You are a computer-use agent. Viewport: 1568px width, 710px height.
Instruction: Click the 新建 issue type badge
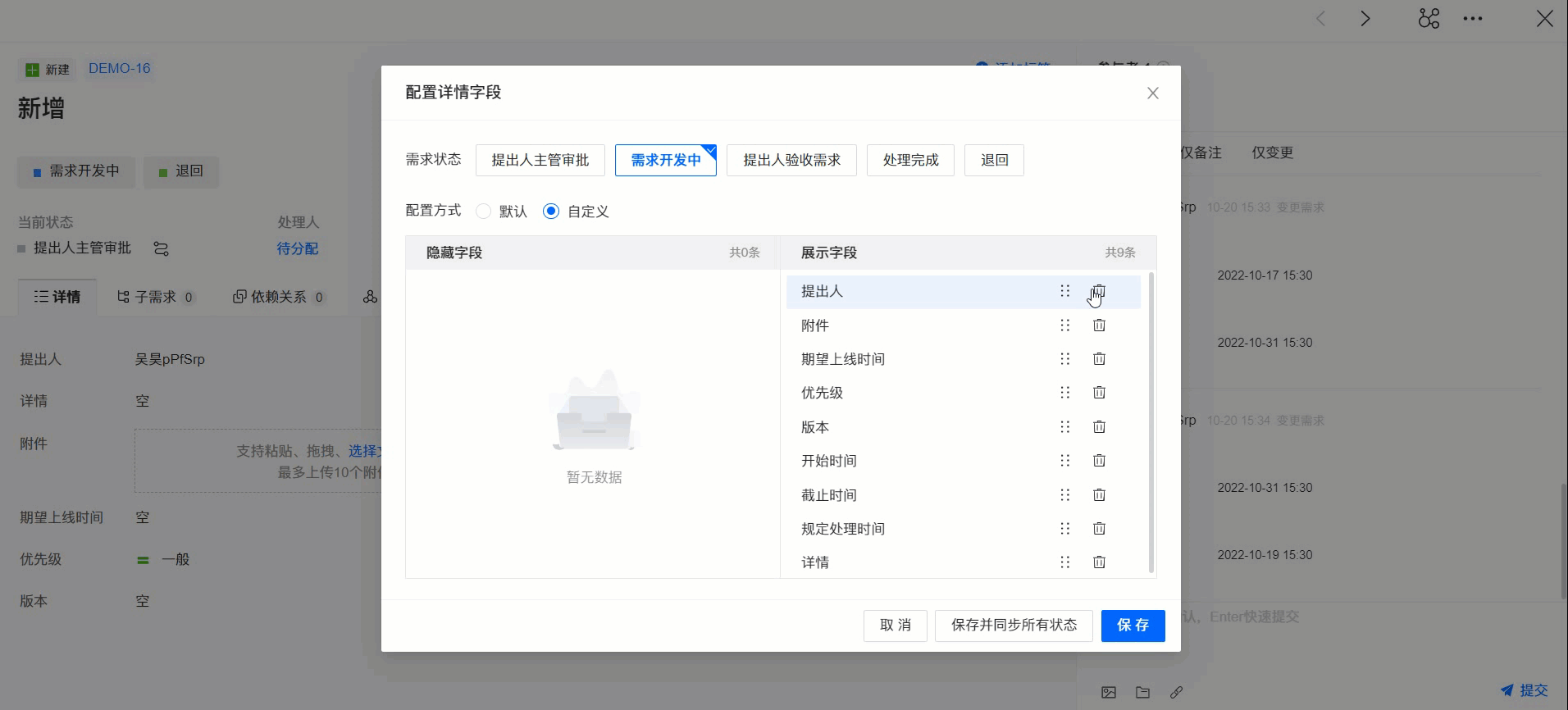[48, 70]
